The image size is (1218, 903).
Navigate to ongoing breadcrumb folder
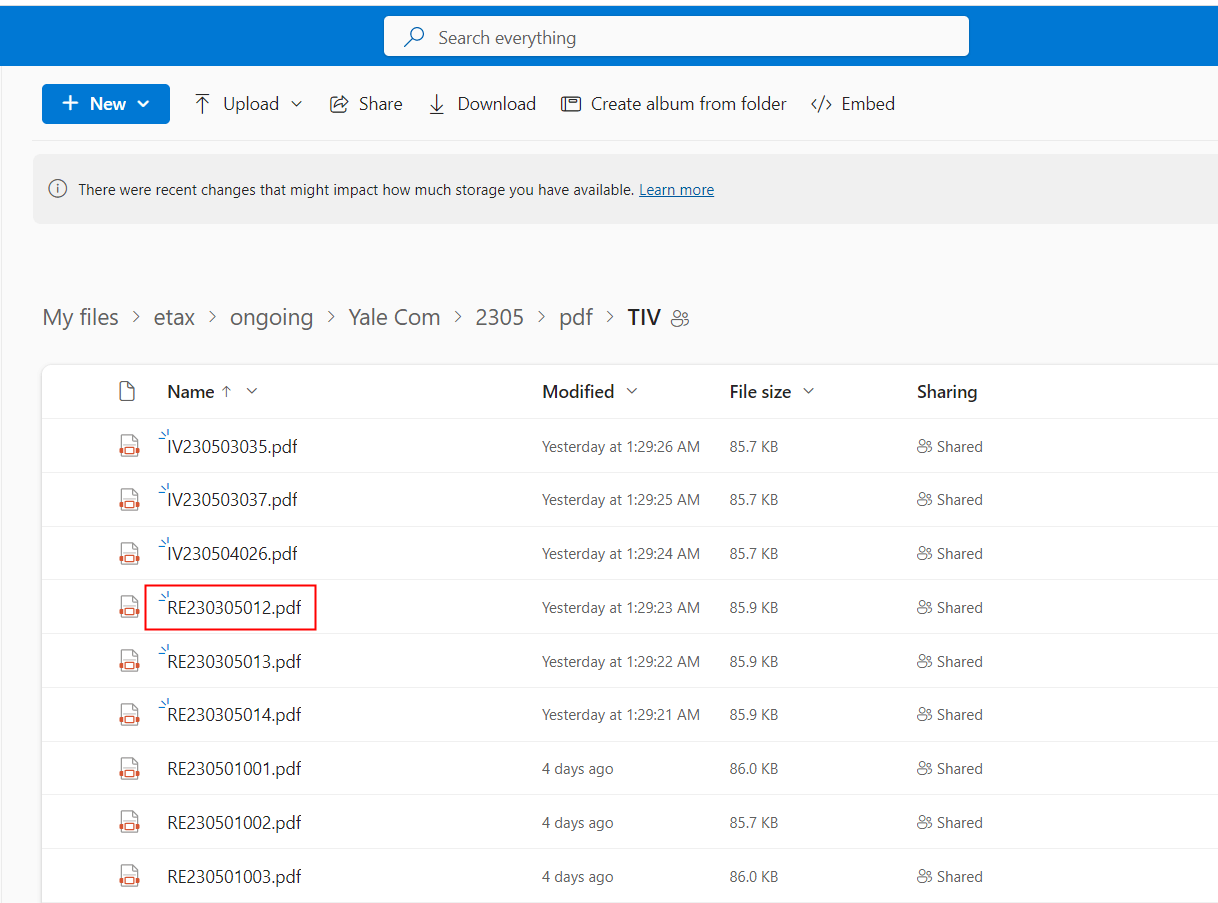tap(271, 317)
